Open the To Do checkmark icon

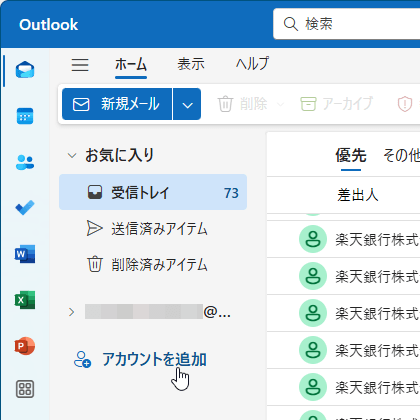tap(25, 208)
